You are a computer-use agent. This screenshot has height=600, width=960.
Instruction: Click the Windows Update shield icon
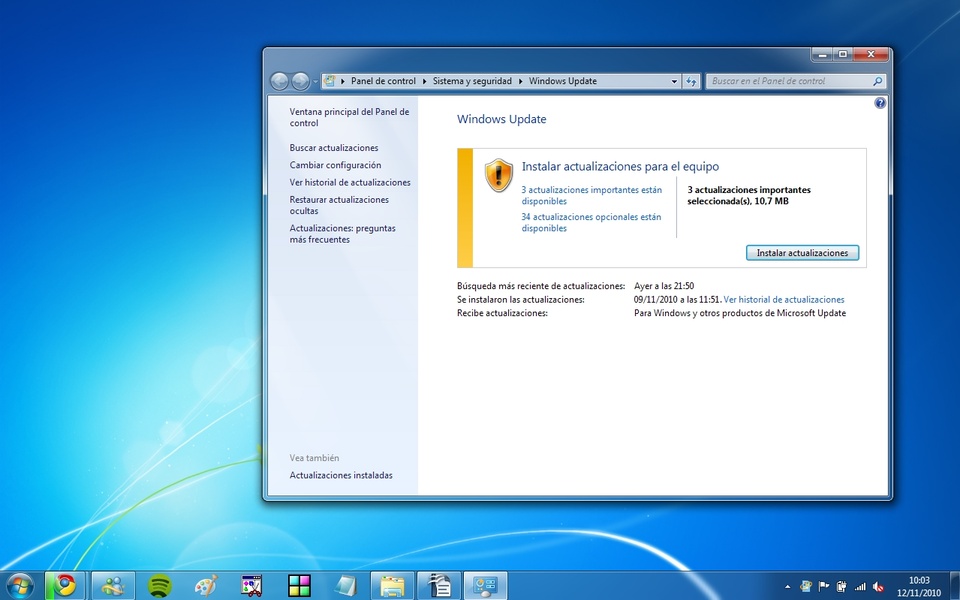[498, 175]
